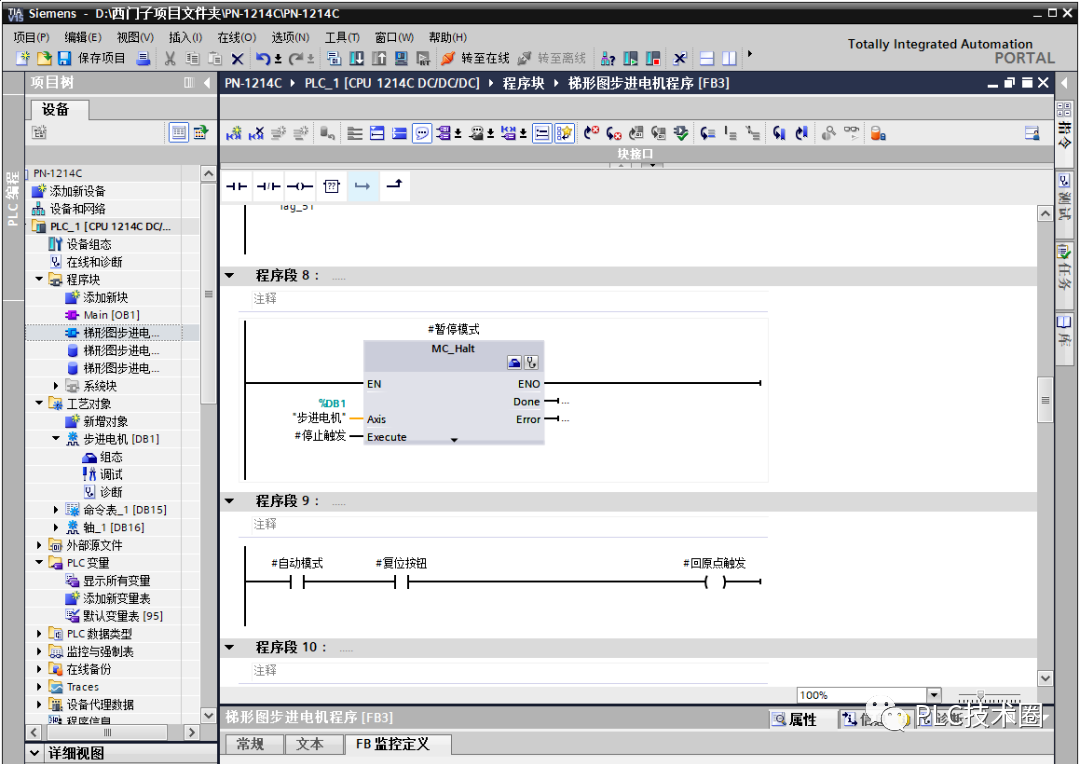The height and width of the screenshot is (764, 1080).
Task: Click the cut scissors icon
Action: click(x=169, y=59)
